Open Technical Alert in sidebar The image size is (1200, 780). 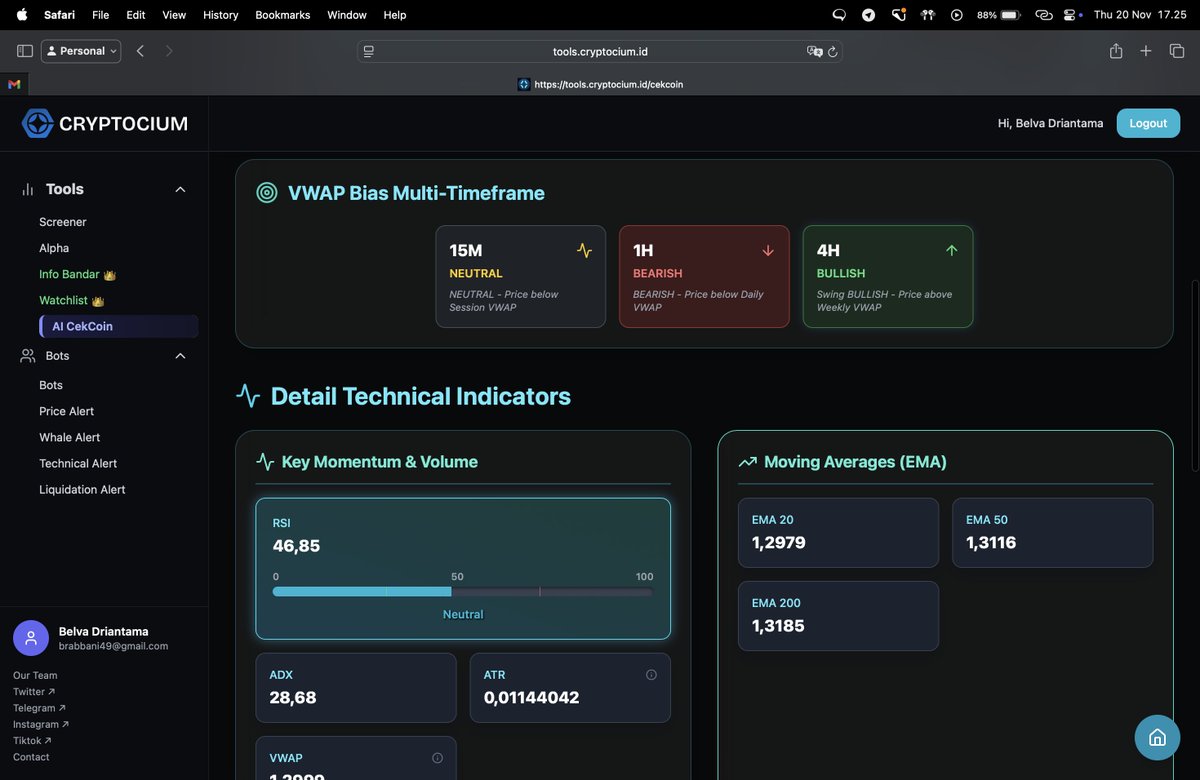(78, 463)
